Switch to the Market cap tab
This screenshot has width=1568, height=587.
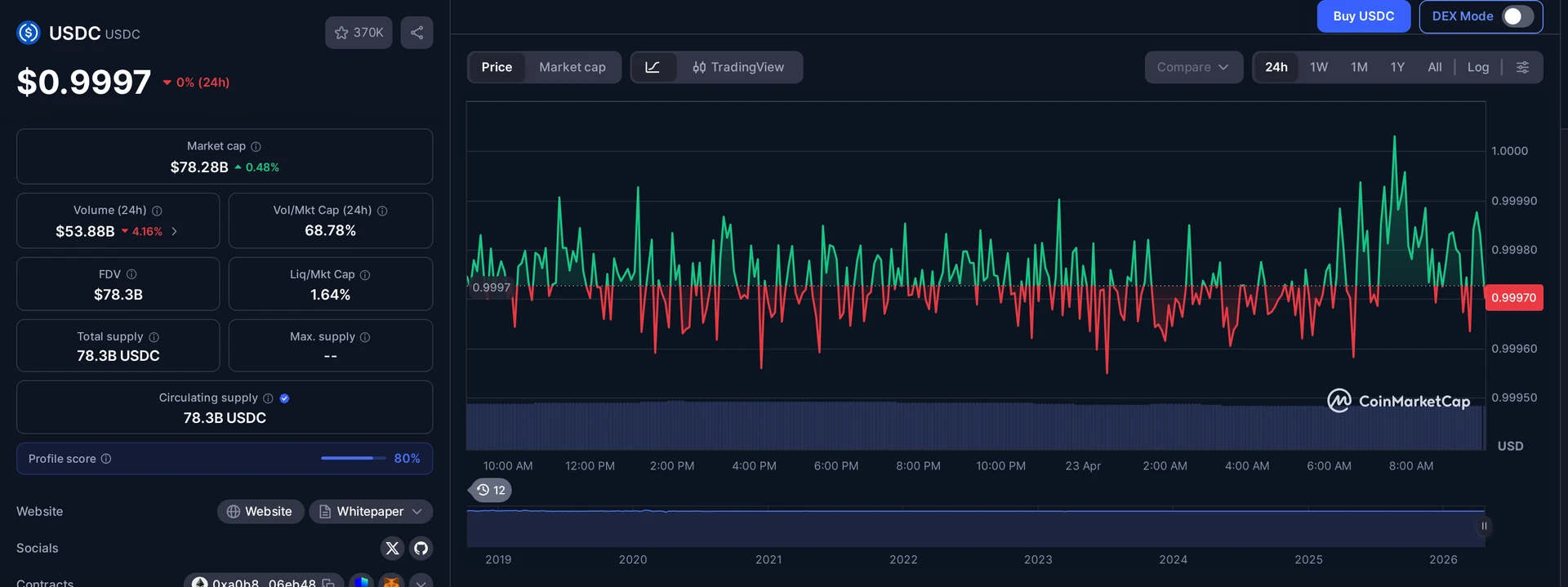[x=572, y=67]
